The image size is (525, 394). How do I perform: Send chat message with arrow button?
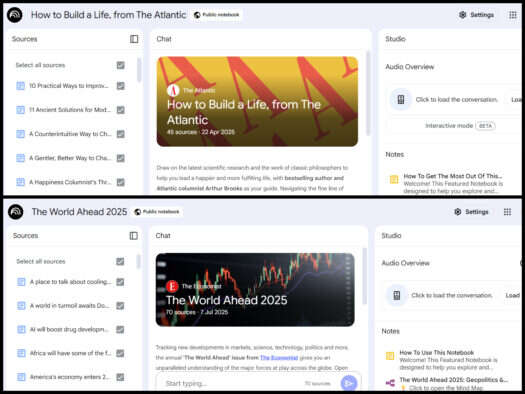[x=349, y=383]
